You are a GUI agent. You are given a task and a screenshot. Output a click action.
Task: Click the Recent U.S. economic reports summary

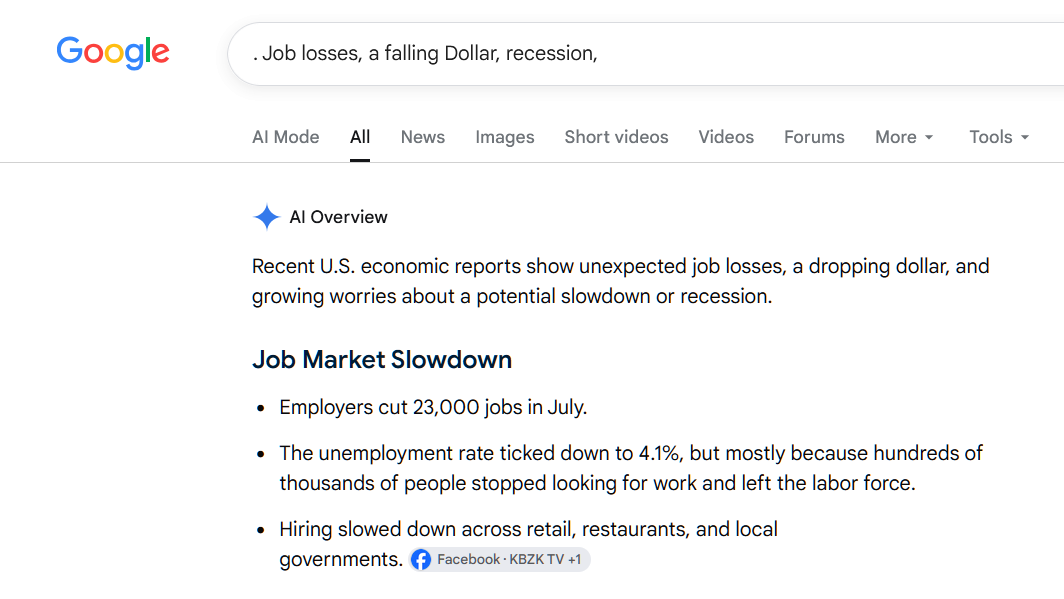pos(620,281)
